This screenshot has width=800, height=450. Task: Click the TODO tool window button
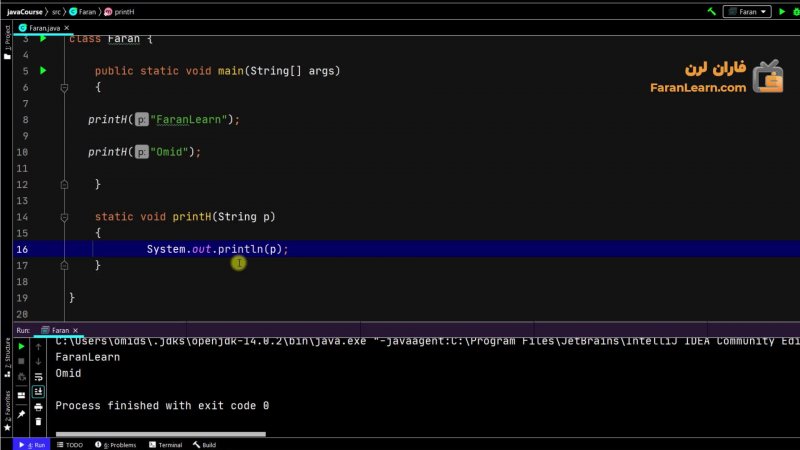pos(73,444)
